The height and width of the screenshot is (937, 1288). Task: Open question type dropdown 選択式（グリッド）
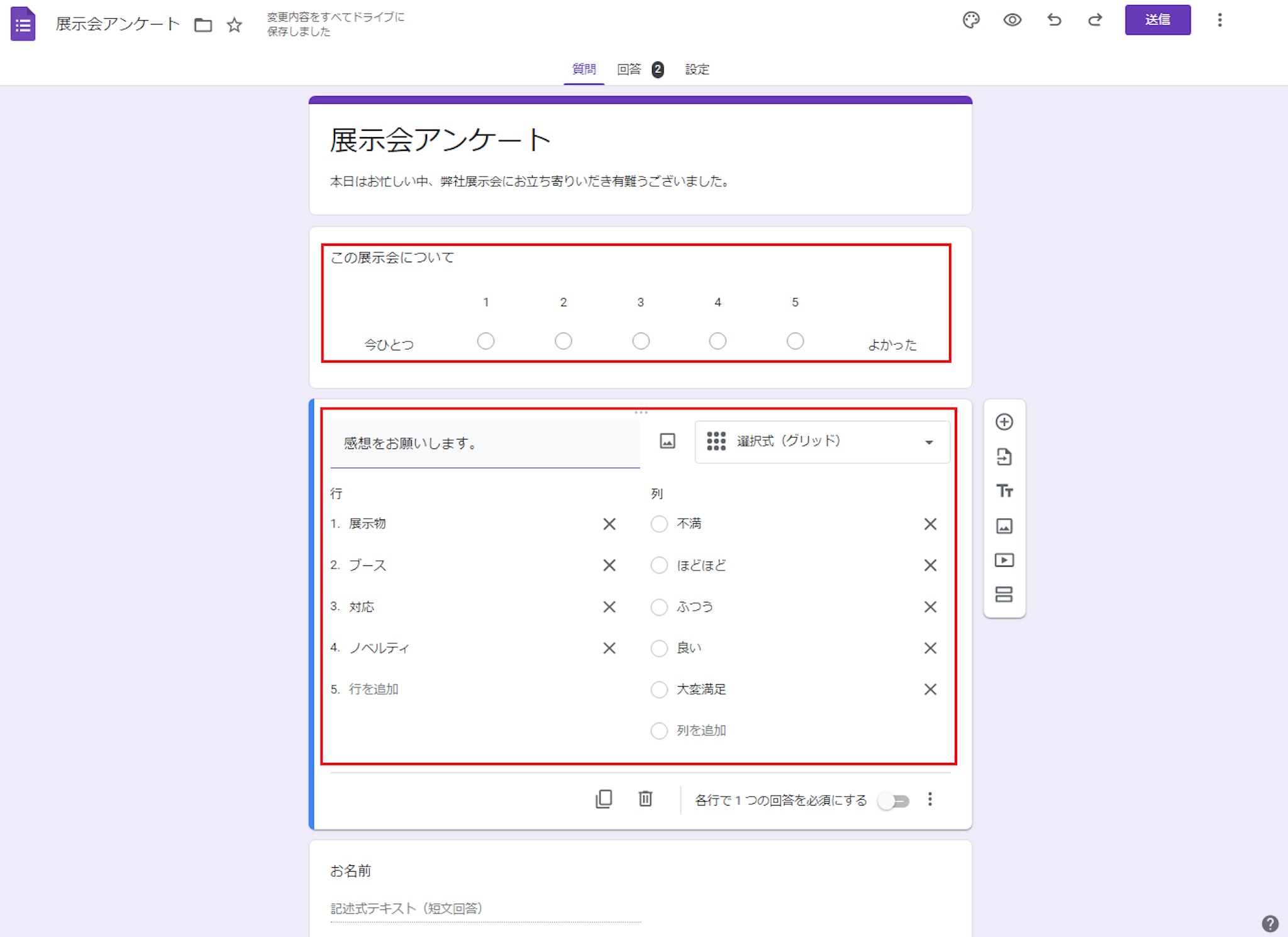pyautogui.click(x=821, y=441)
